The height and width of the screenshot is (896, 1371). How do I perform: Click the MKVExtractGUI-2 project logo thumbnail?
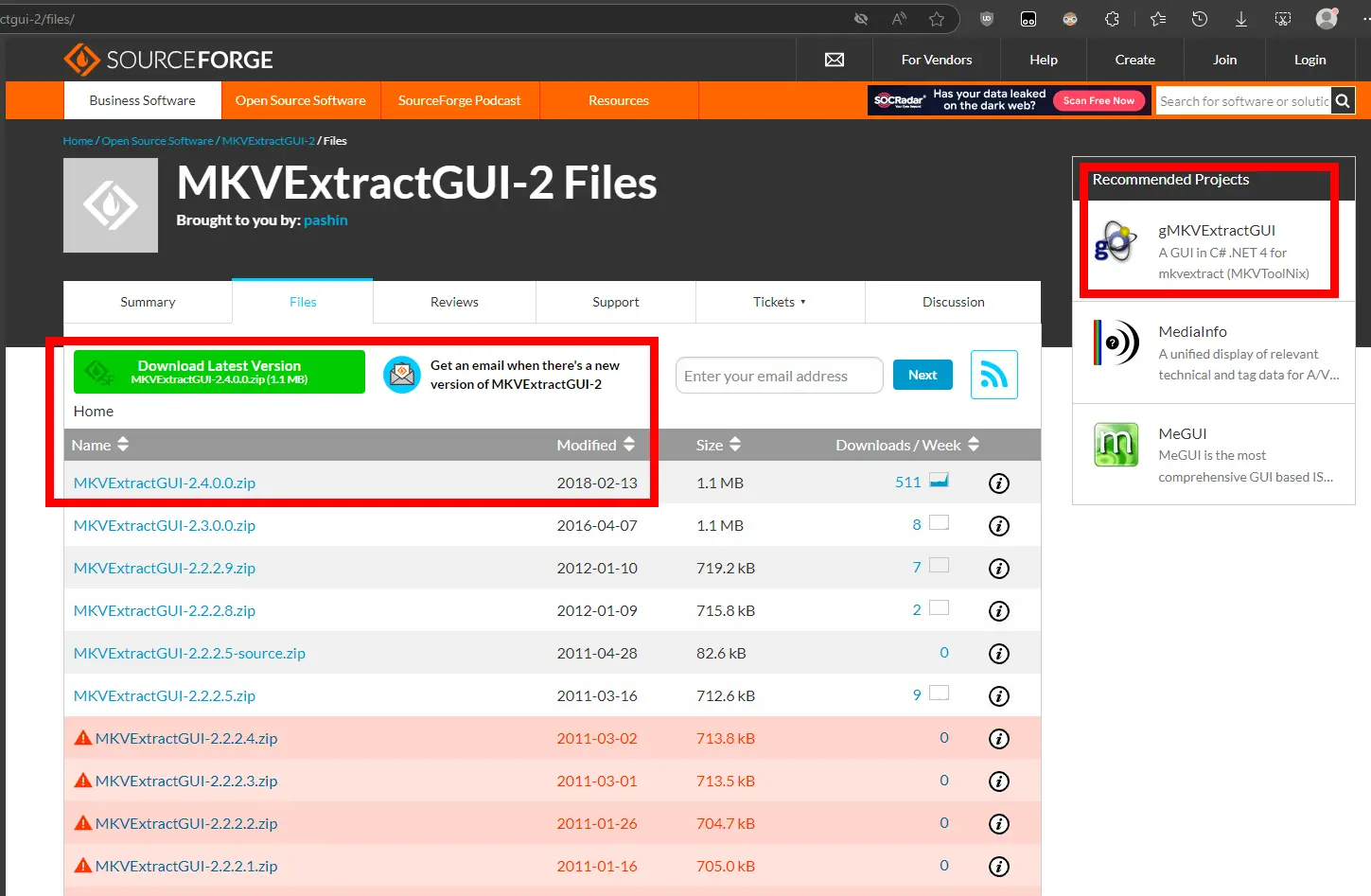point(111,205)
